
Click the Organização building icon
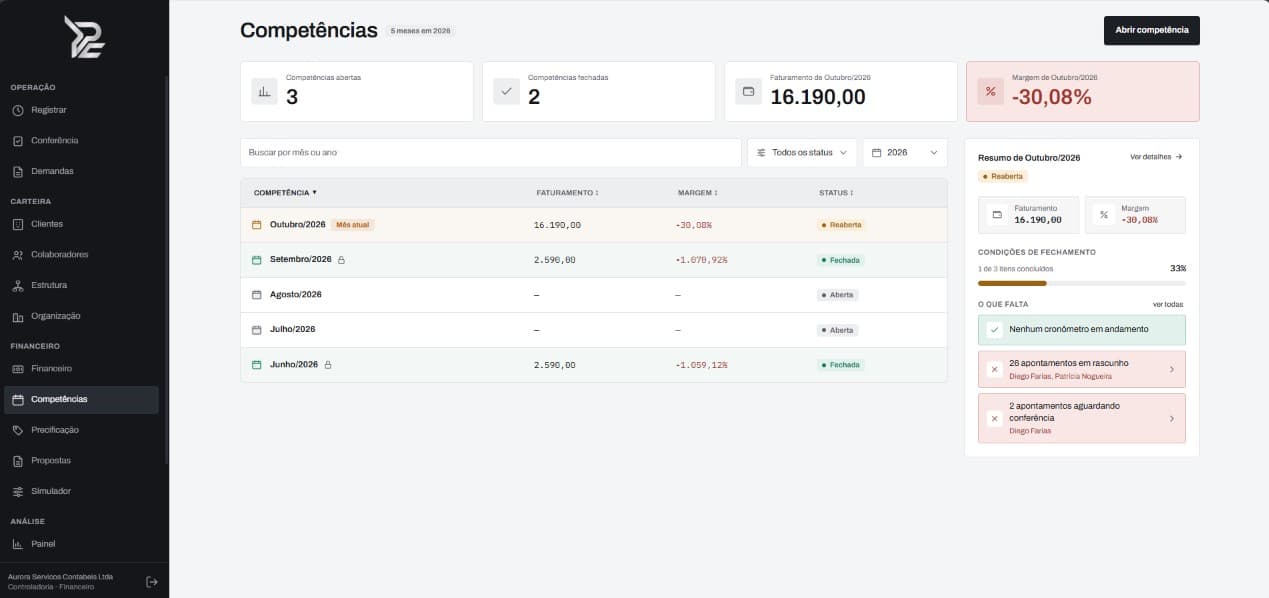click(x=18, y=316)
